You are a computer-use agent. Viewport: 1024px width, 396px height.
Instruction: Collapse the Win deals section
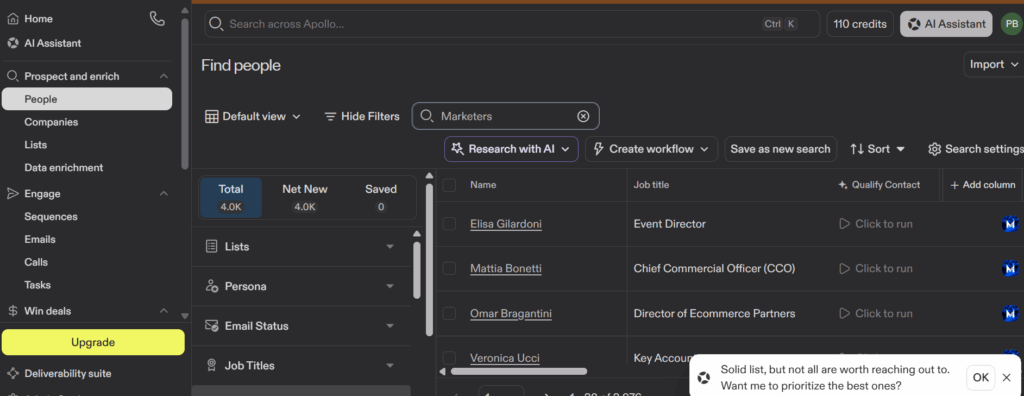point(164,311)
